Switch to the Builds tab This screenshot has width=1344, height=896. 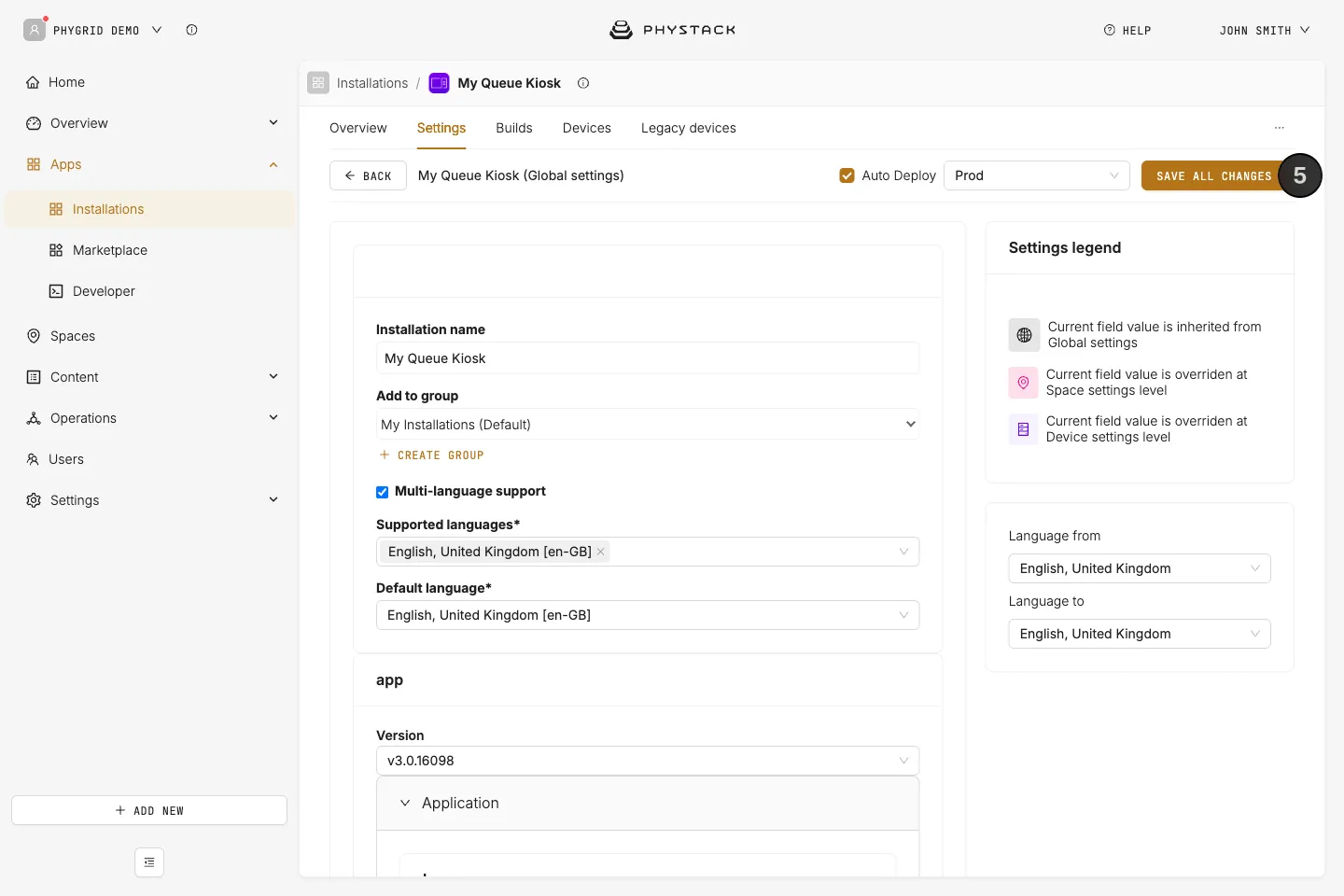514,128
